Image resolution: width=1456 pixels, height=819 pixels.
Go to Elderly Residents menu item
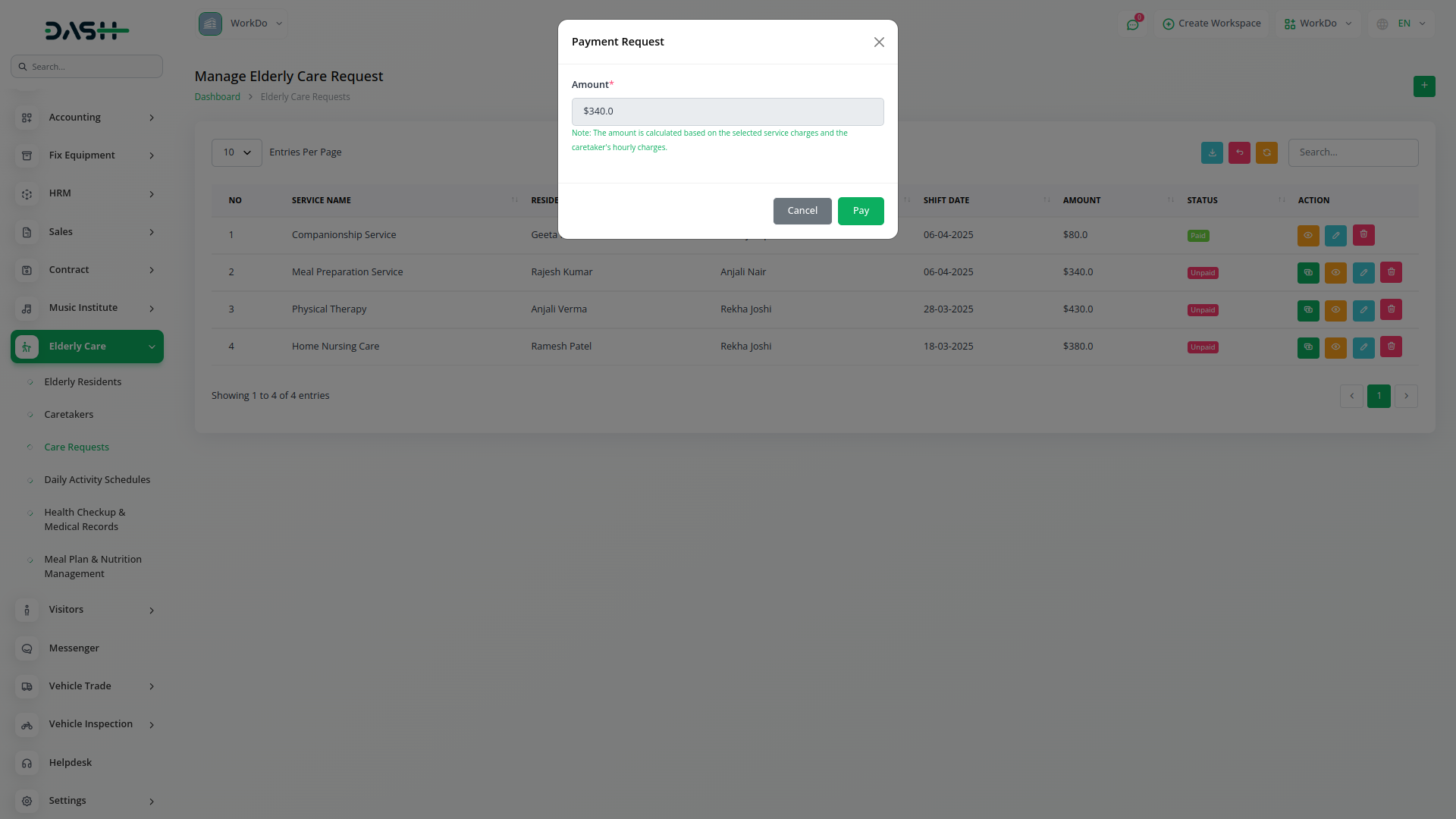click(x=83, y=382)
